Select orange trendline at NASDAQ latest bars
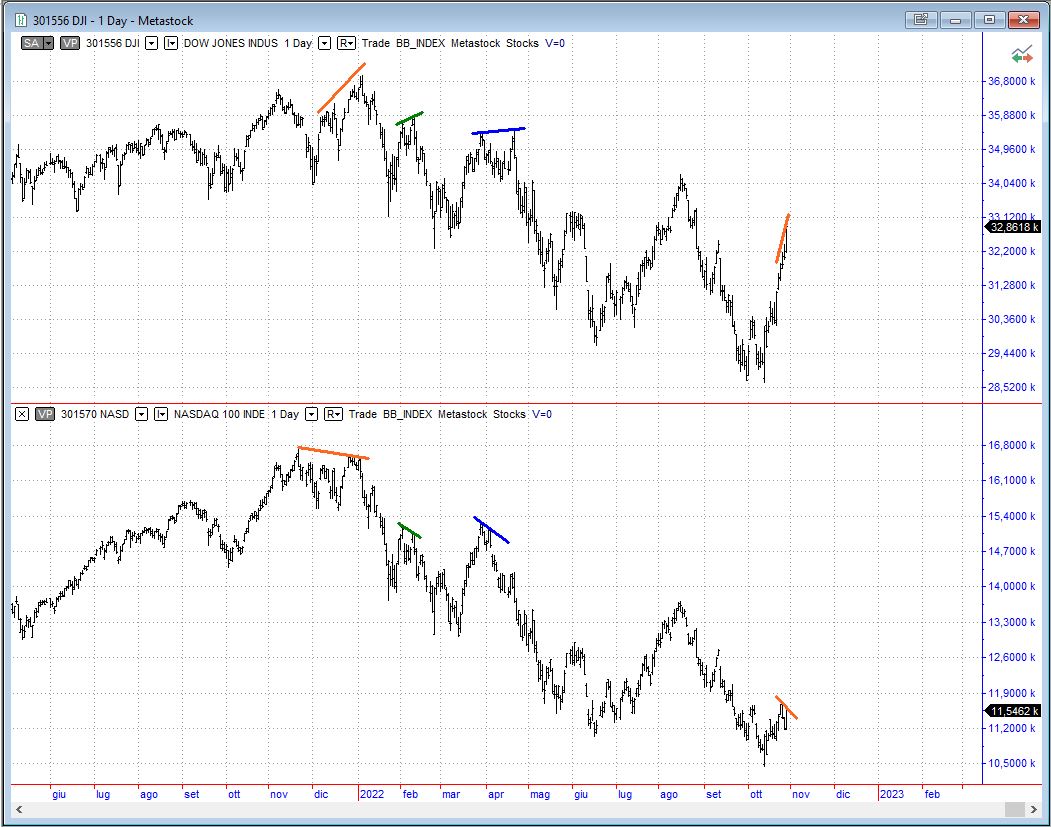The width and height of the screenshot is (1051, 827). tap(787, 708)
